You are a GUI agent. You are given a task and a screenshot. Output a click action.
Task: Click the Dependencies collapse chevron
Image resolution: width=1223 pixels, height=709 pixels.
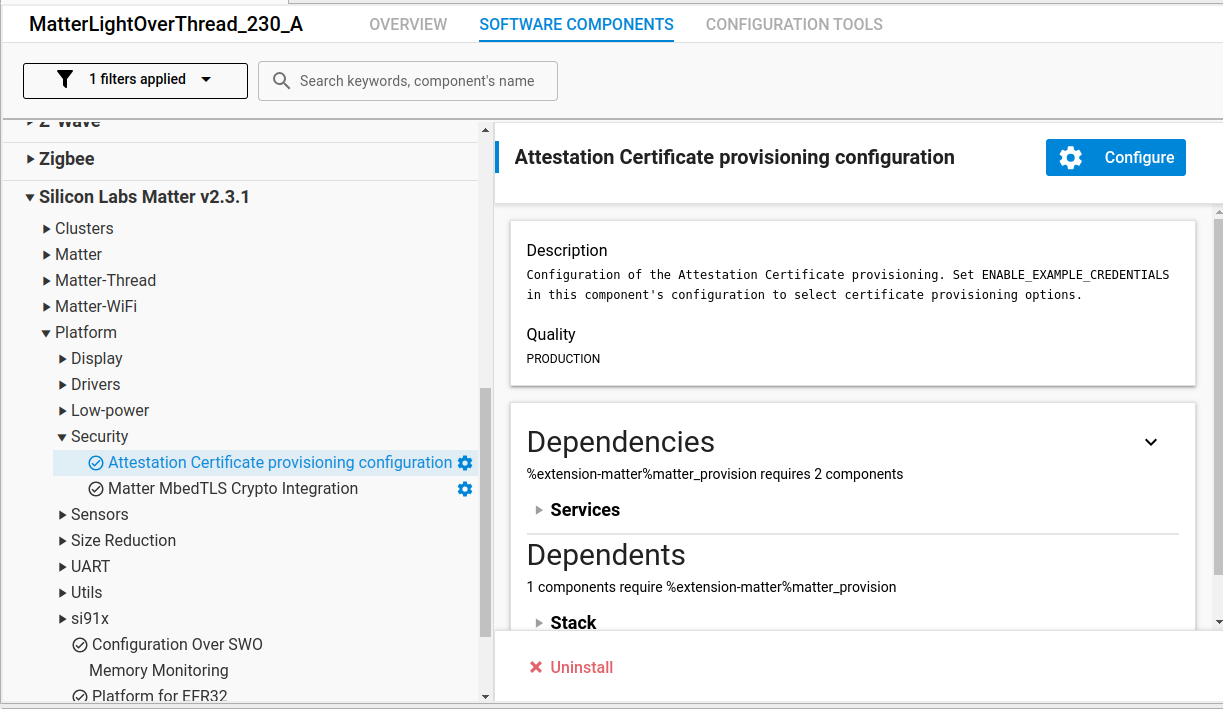[1151, 442]
